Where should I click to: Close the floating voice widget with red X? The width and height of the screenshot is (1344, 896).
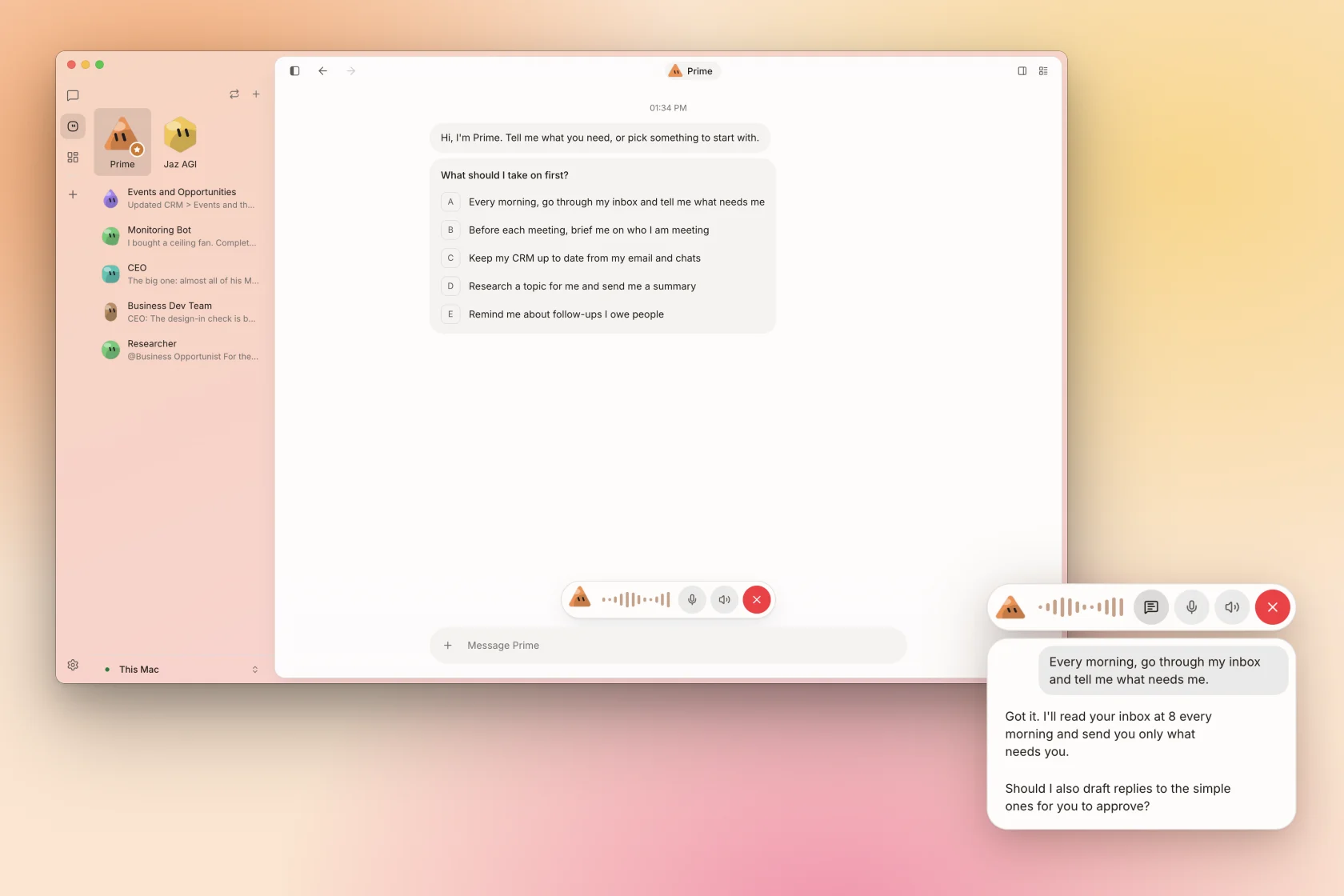tap(1273, 607)
